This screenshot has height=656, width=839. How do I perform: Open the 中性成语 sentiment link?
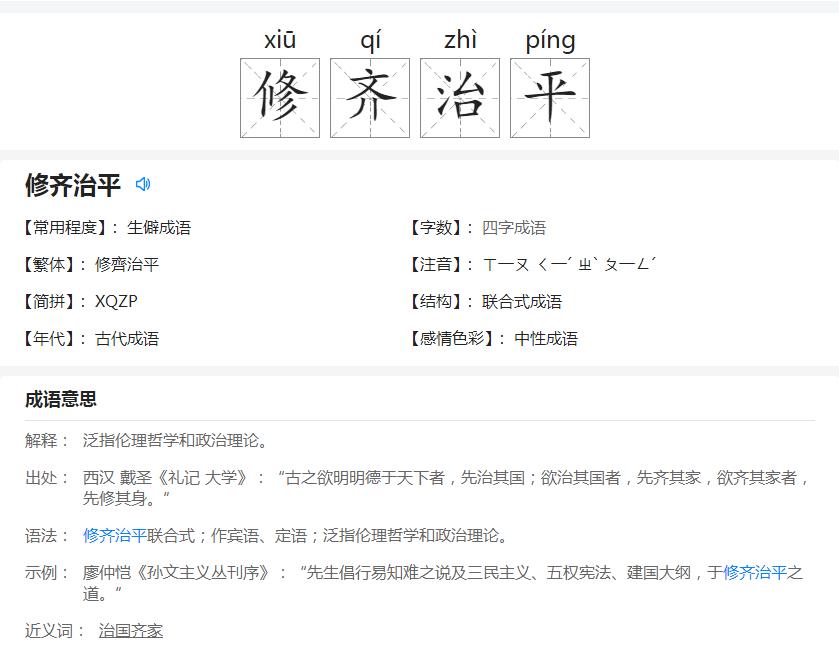546,339
